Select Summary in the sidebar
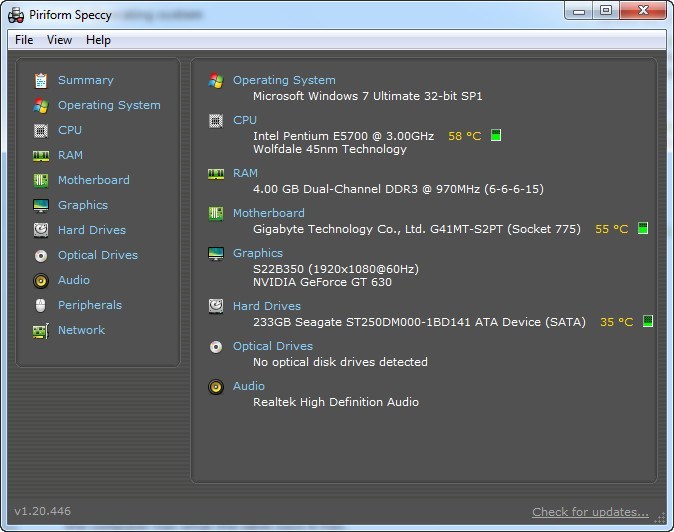The image size is (674, 532). click(x=86, y=80)
